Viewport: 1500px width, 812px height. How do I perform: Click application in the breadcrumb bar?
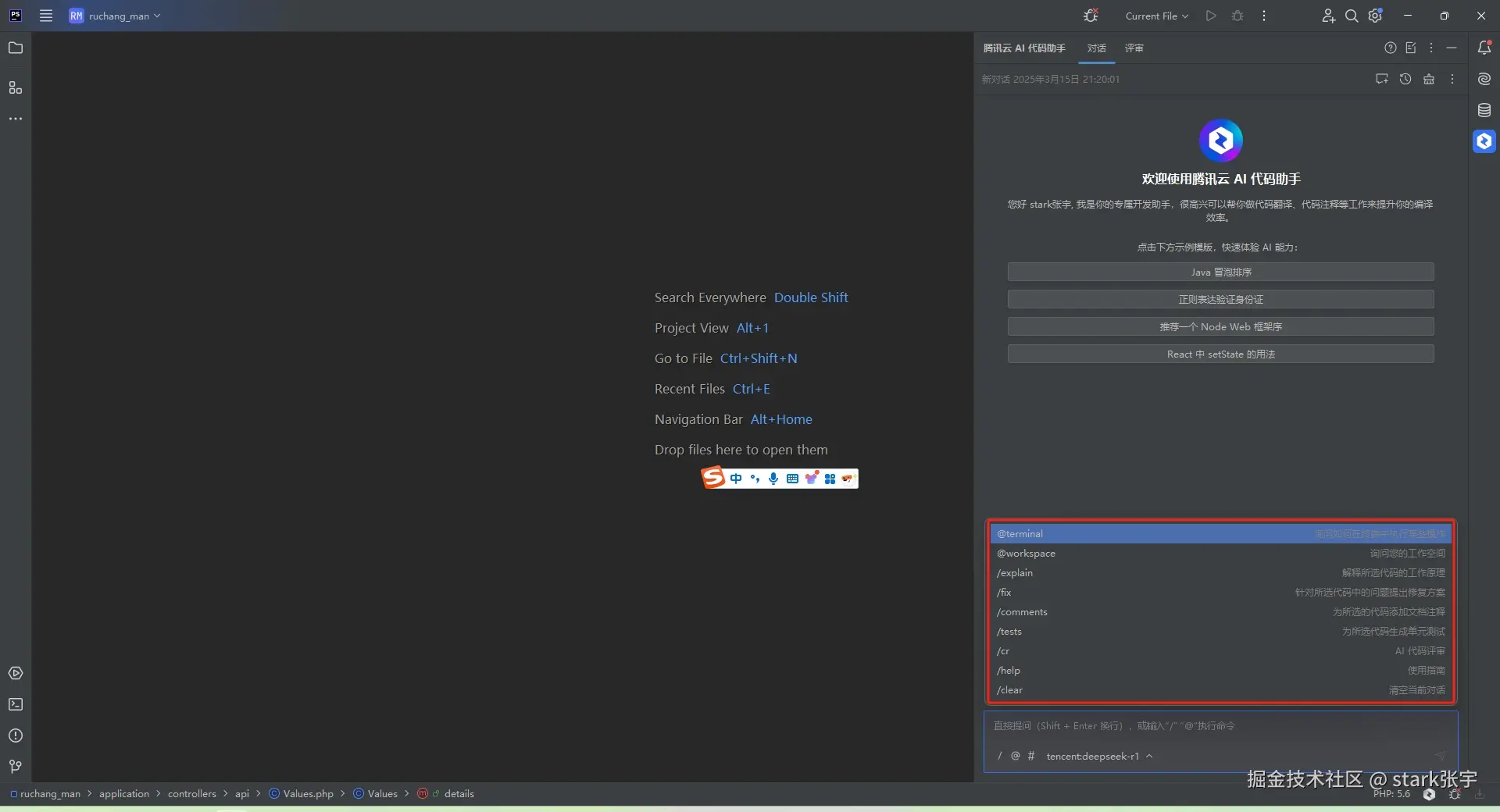[x=124, y=794]
